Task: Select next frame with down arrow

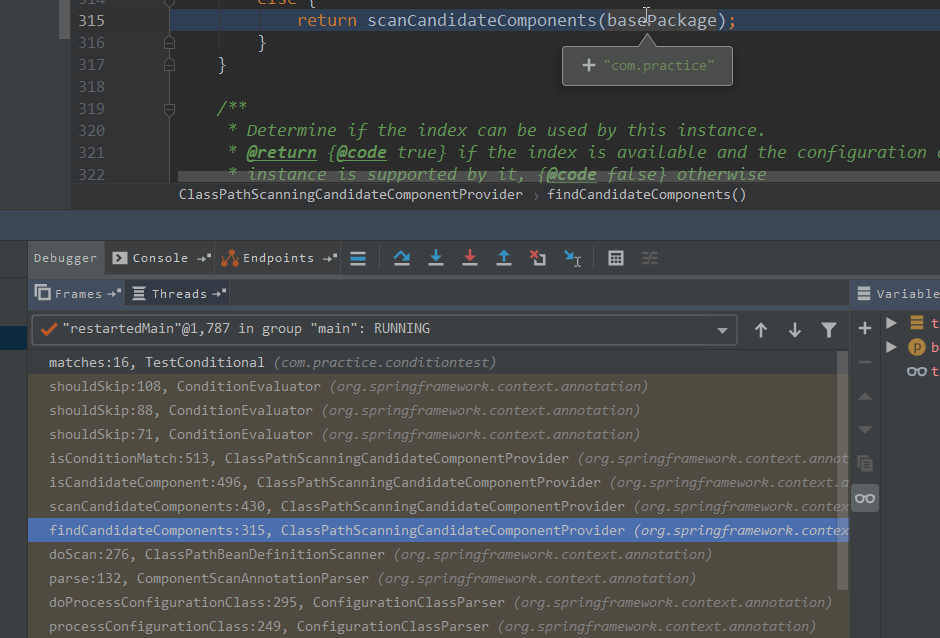Action: coord(795,330)
